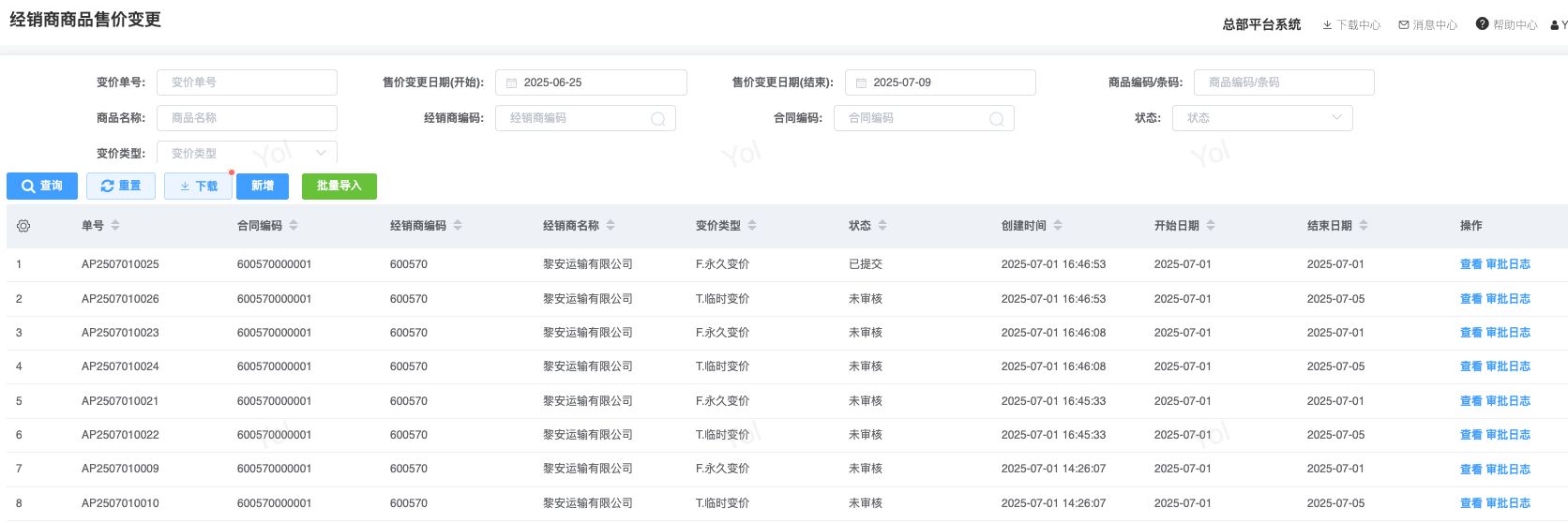This screenshot has width=1568, height=523.
Task: Sort table by 创建时间 column arrows
Action: coord(1058,226)
